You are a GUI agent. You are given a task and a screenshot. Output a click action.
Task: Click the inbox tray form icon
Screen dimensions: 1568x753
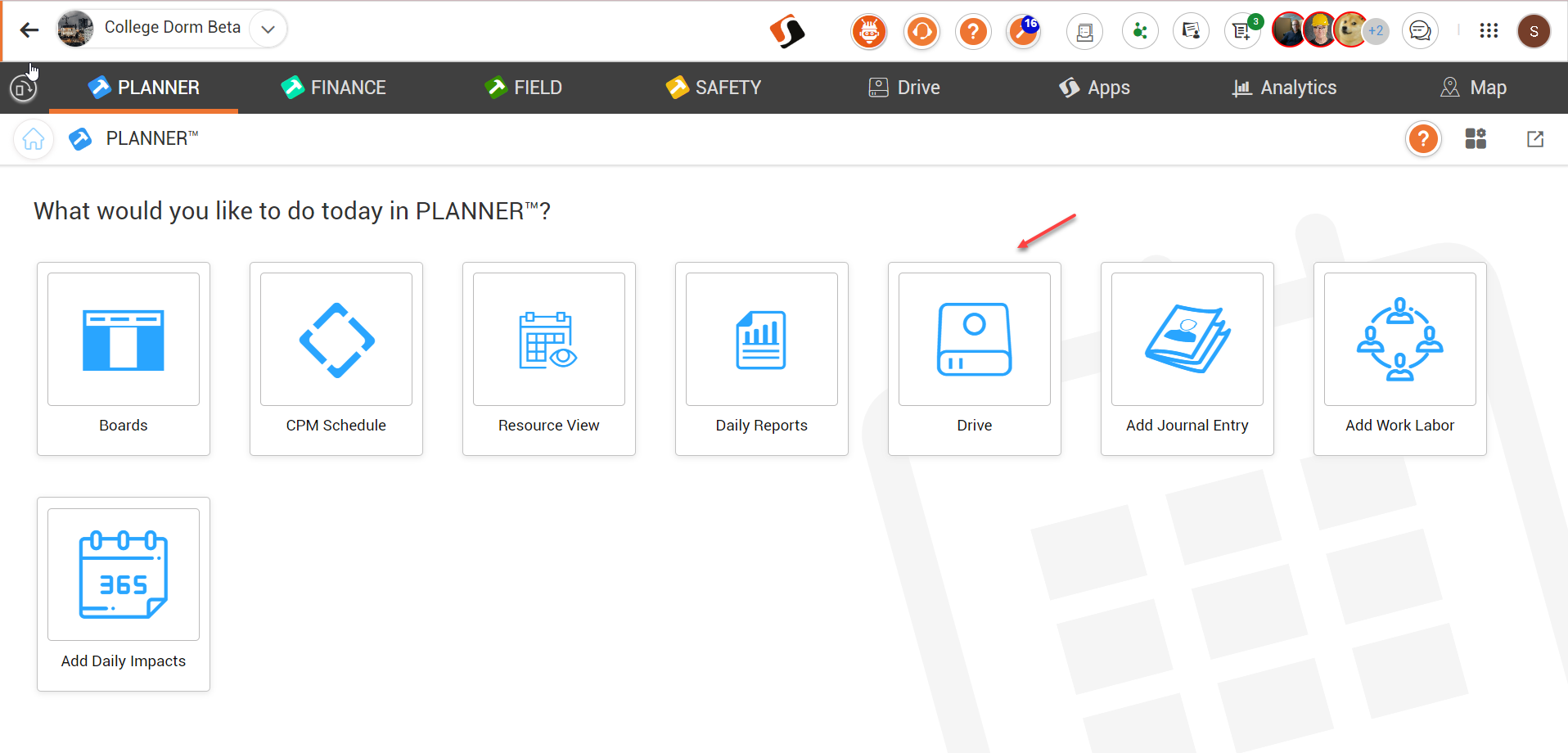coord(1085,32)
